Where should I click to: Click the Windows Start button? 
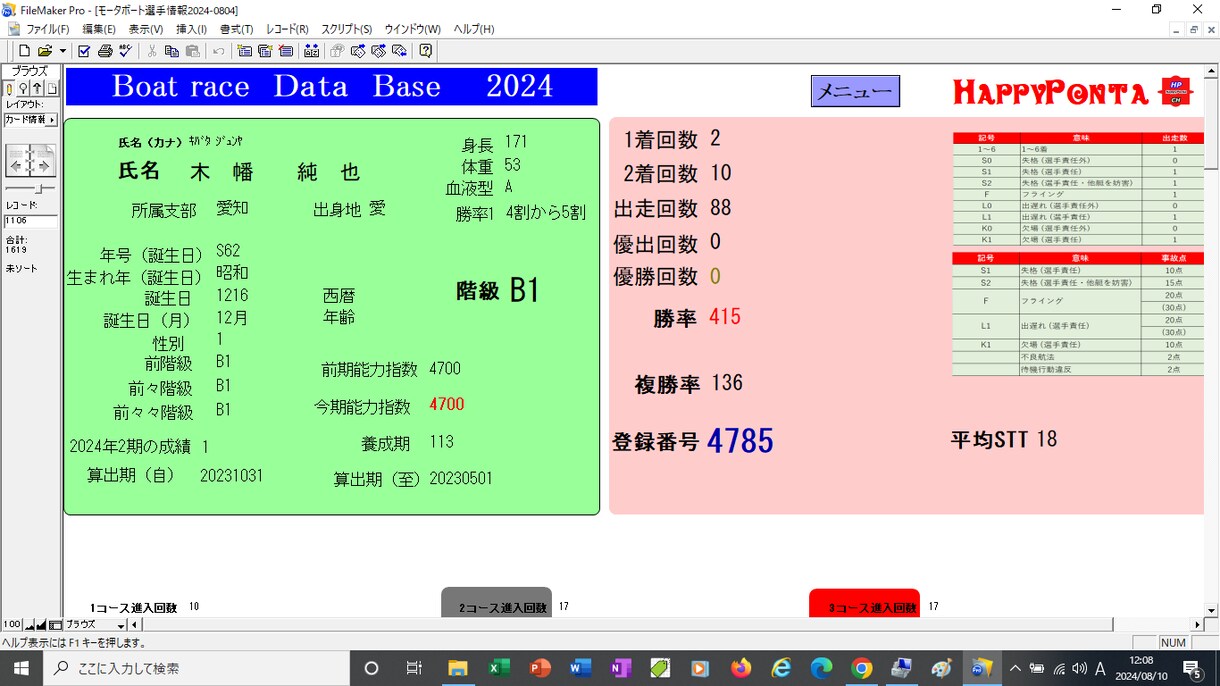20,668
